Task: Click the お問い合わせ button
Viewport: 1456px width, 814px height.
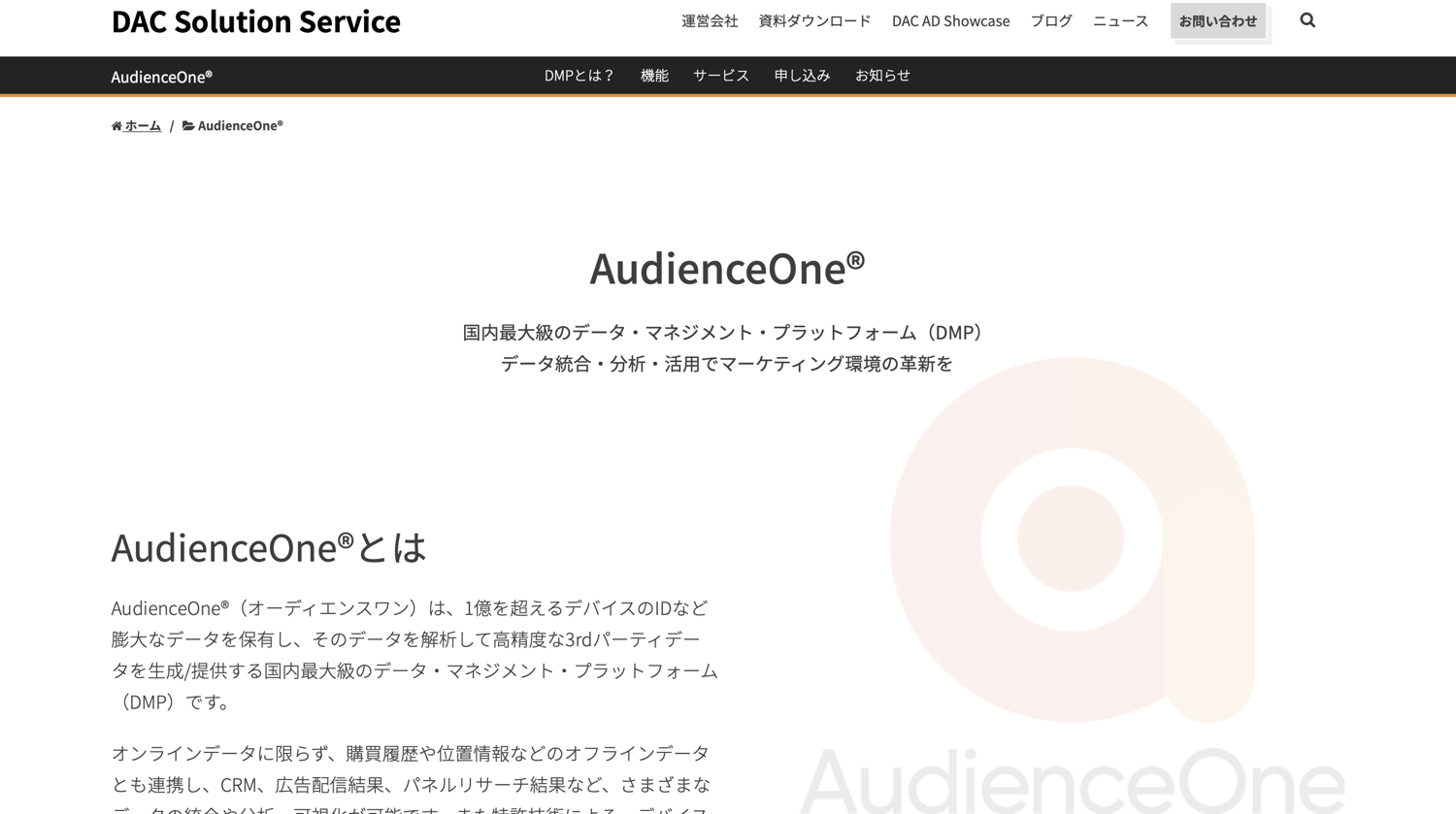Action: tap(1218, 20)
